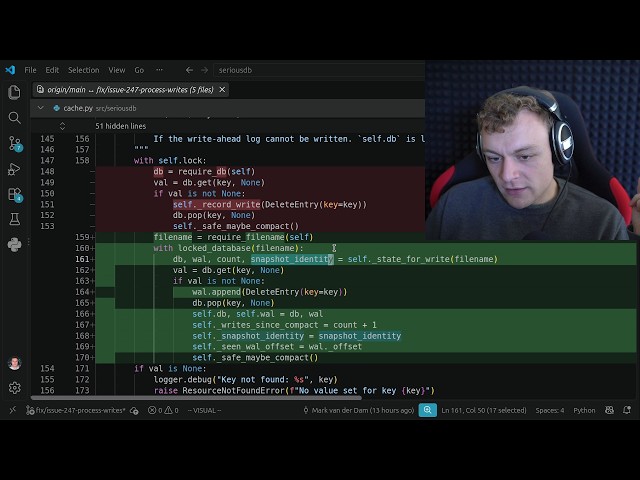Image resolution: width=640 pixels, height=480 pixels.
Task: Go back with the left arrow
Action: pos(189,70)
